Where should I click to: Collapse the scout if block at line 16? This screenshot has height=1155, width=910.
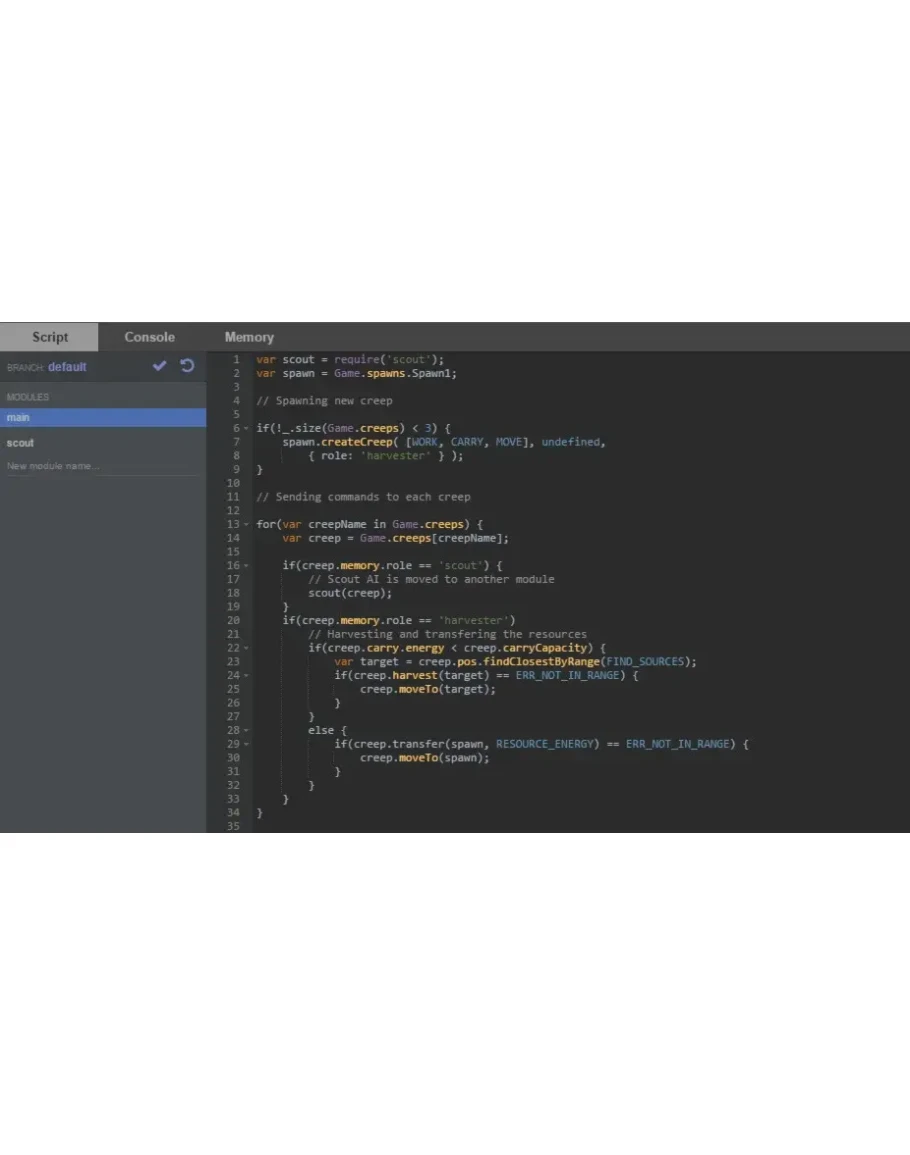click(246, 566)
